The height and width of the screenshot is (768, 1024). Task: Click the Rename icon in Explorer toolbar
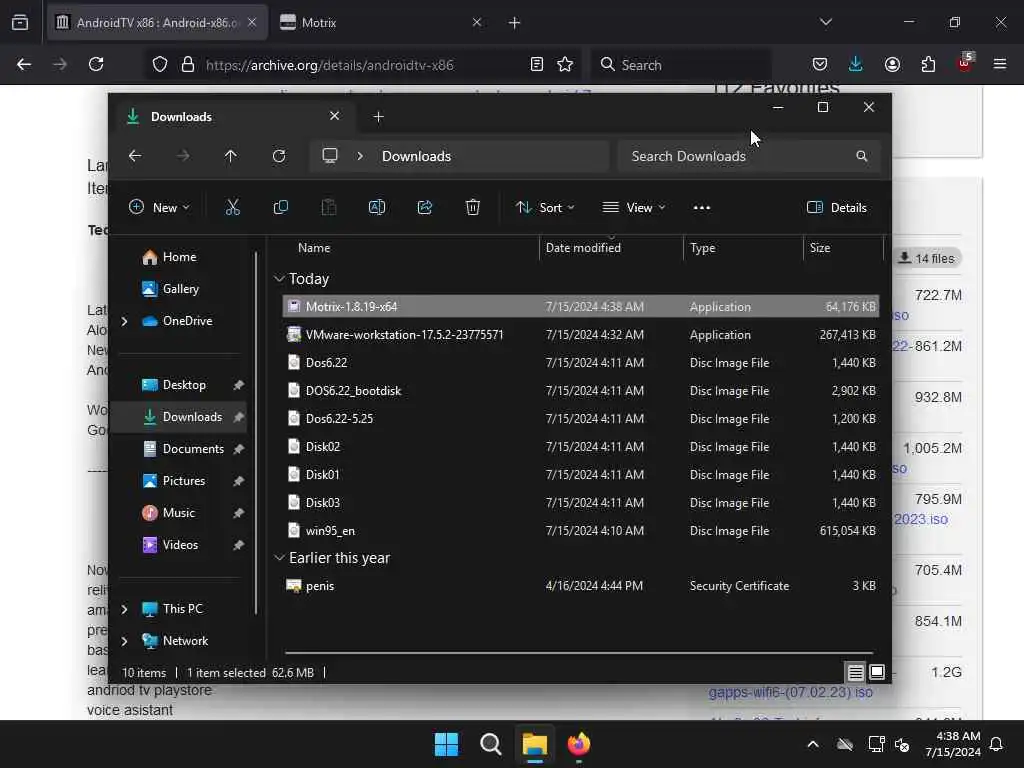[377, 208]
